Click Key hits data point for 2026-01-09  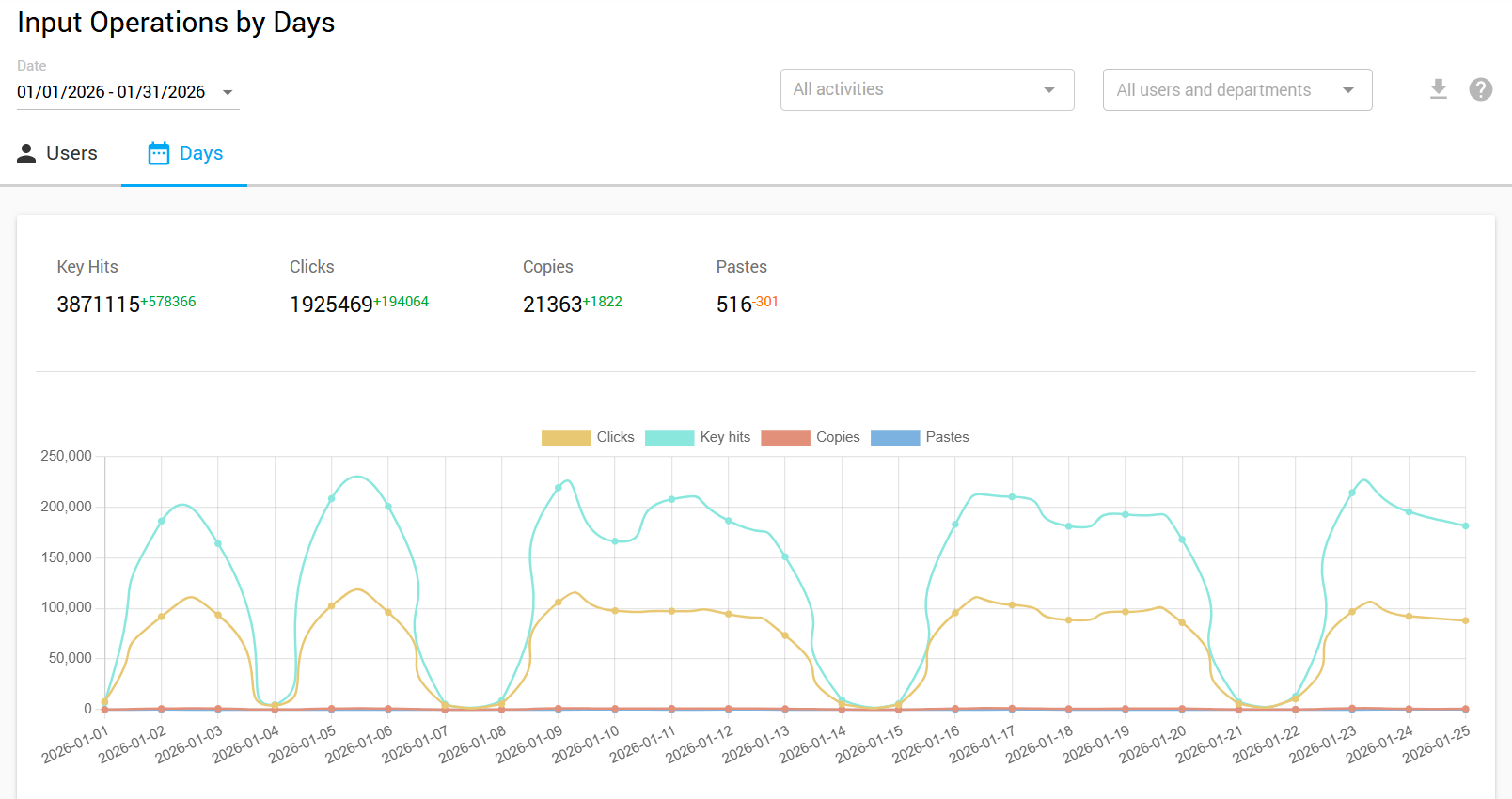point(559,488)
